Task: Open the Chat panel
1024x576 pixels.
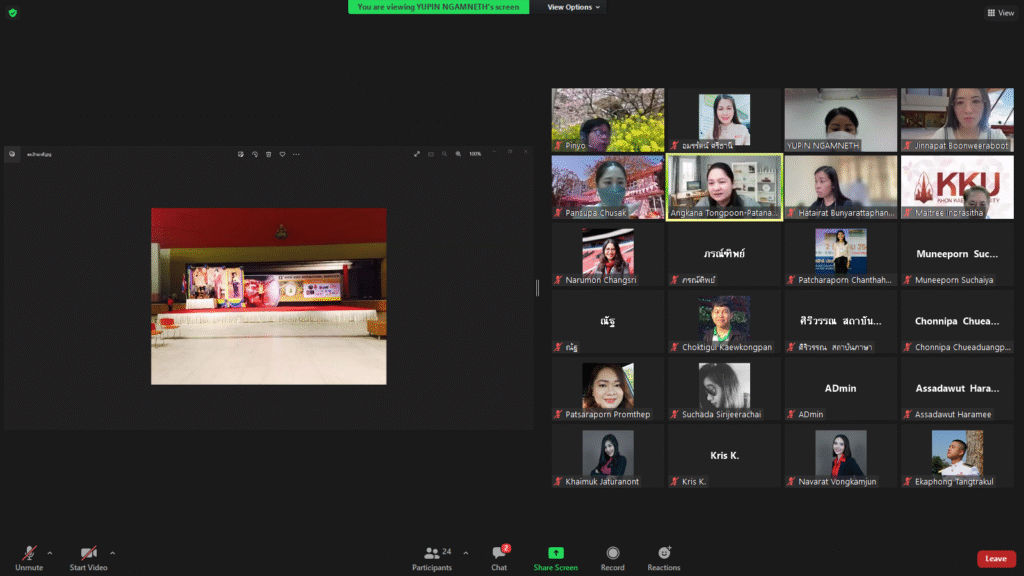Action: tap(499, 557)
